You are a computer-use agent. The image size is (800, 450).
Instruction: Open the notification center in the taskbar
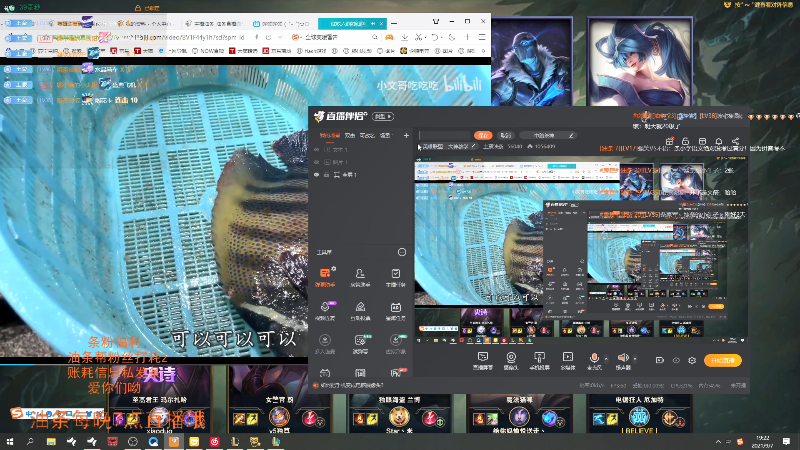point(786,441)
